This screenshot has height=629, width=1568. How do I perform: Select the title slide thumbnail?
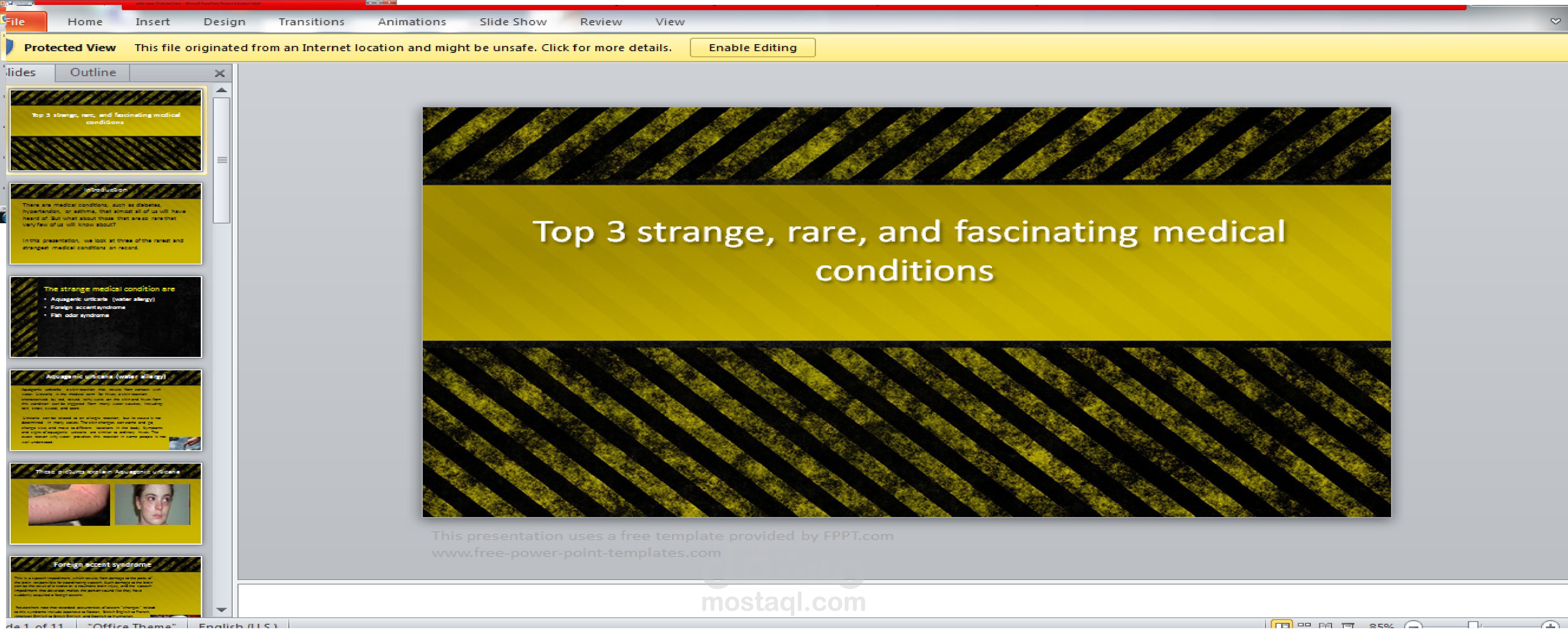pos(106,130)
